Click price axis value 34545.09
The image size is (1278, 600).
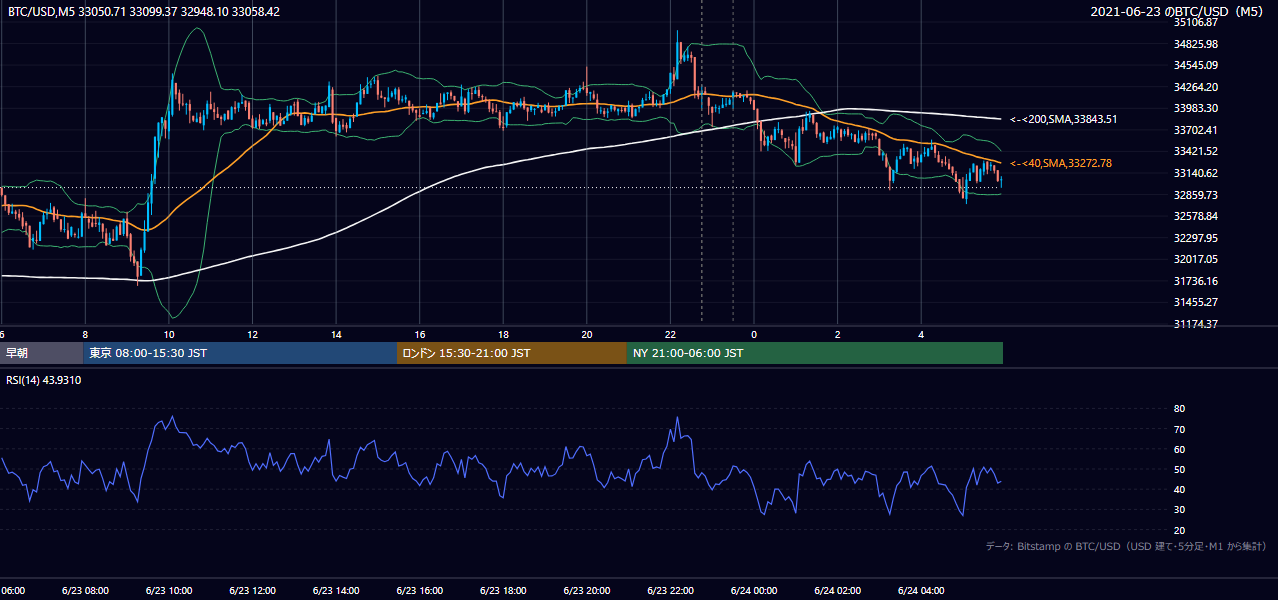(x=1195, y=65)
